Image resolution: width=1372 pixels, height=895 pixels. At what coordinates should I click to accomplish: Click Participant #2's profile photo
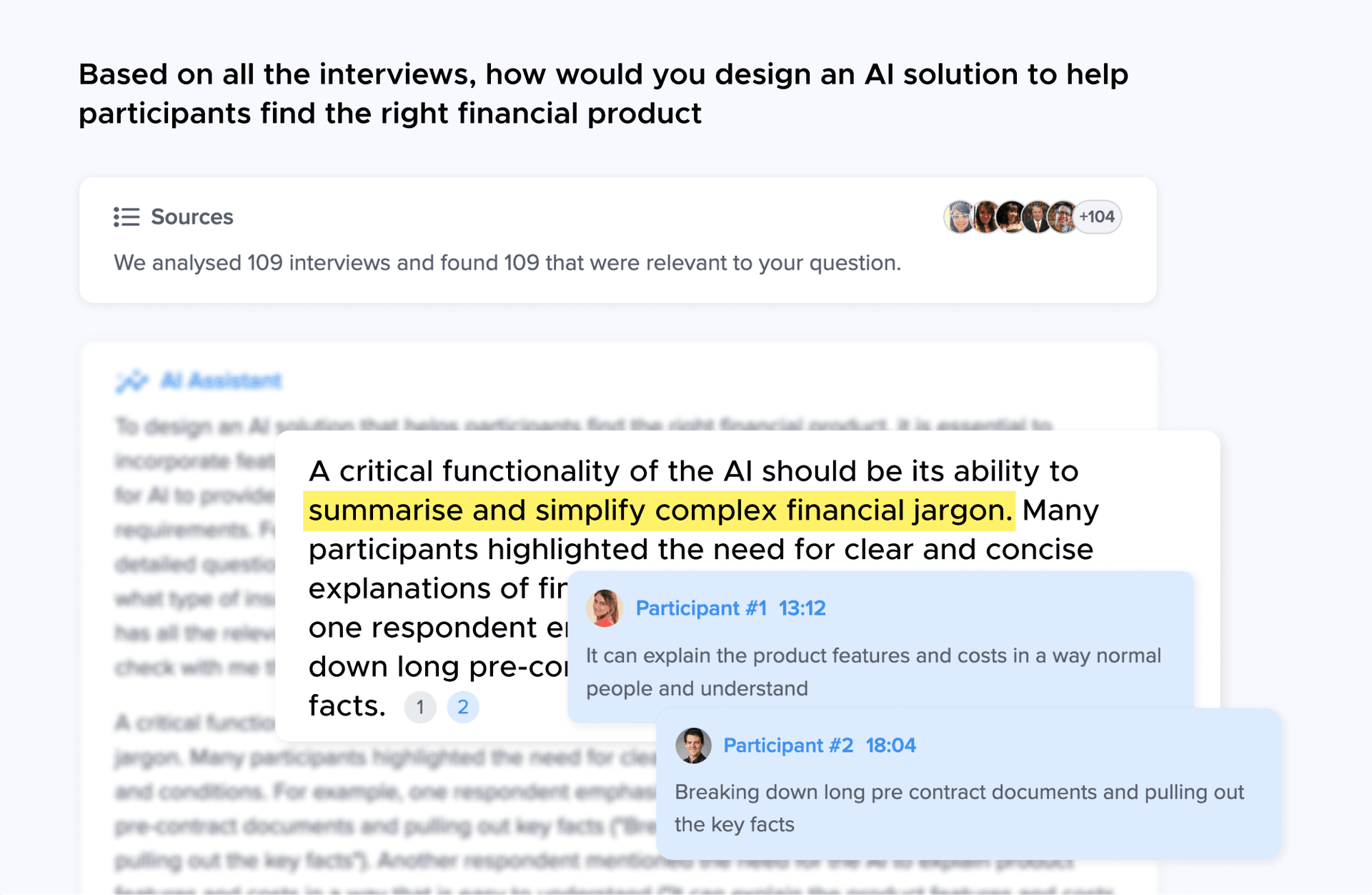(x=693, y=746)
